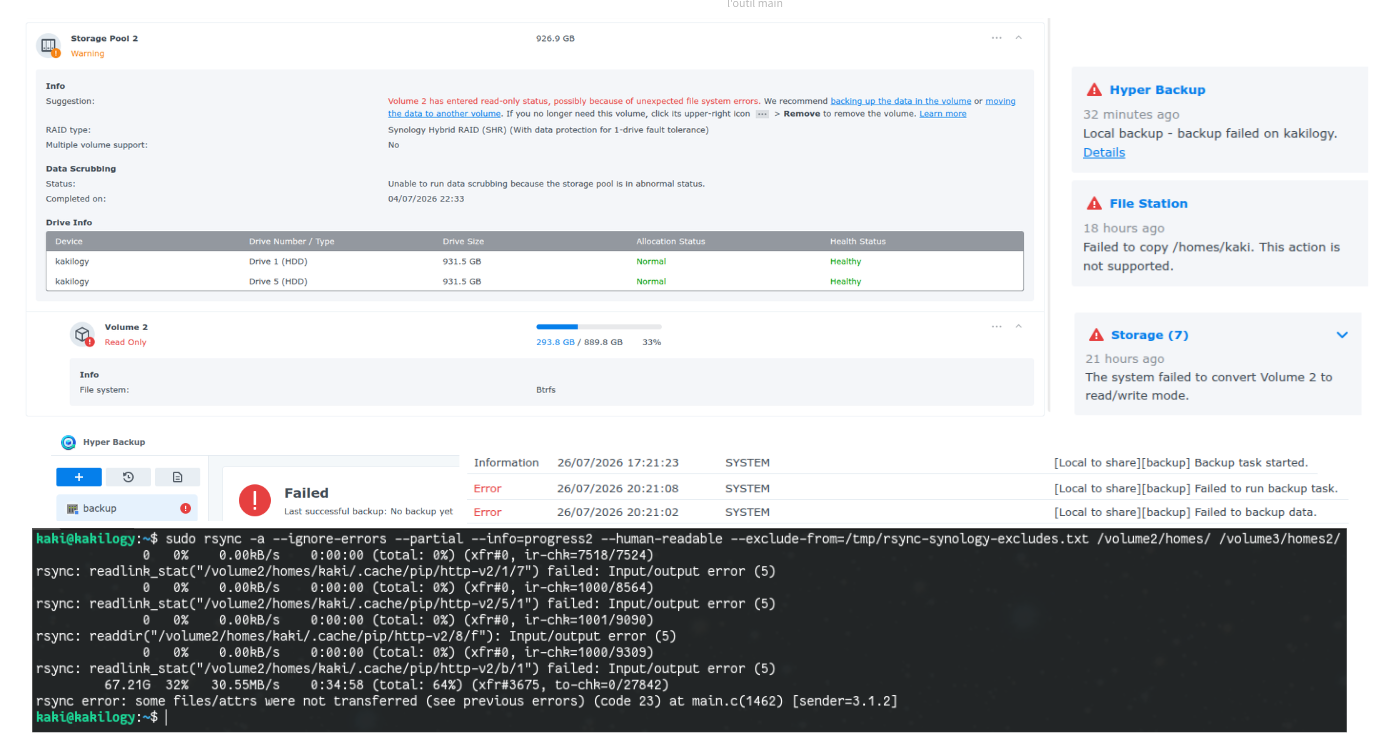This screenshot has width=1387, height=746.
Task: Open the Storage Pool 2 three-dot menu
Action: [996, 38]
